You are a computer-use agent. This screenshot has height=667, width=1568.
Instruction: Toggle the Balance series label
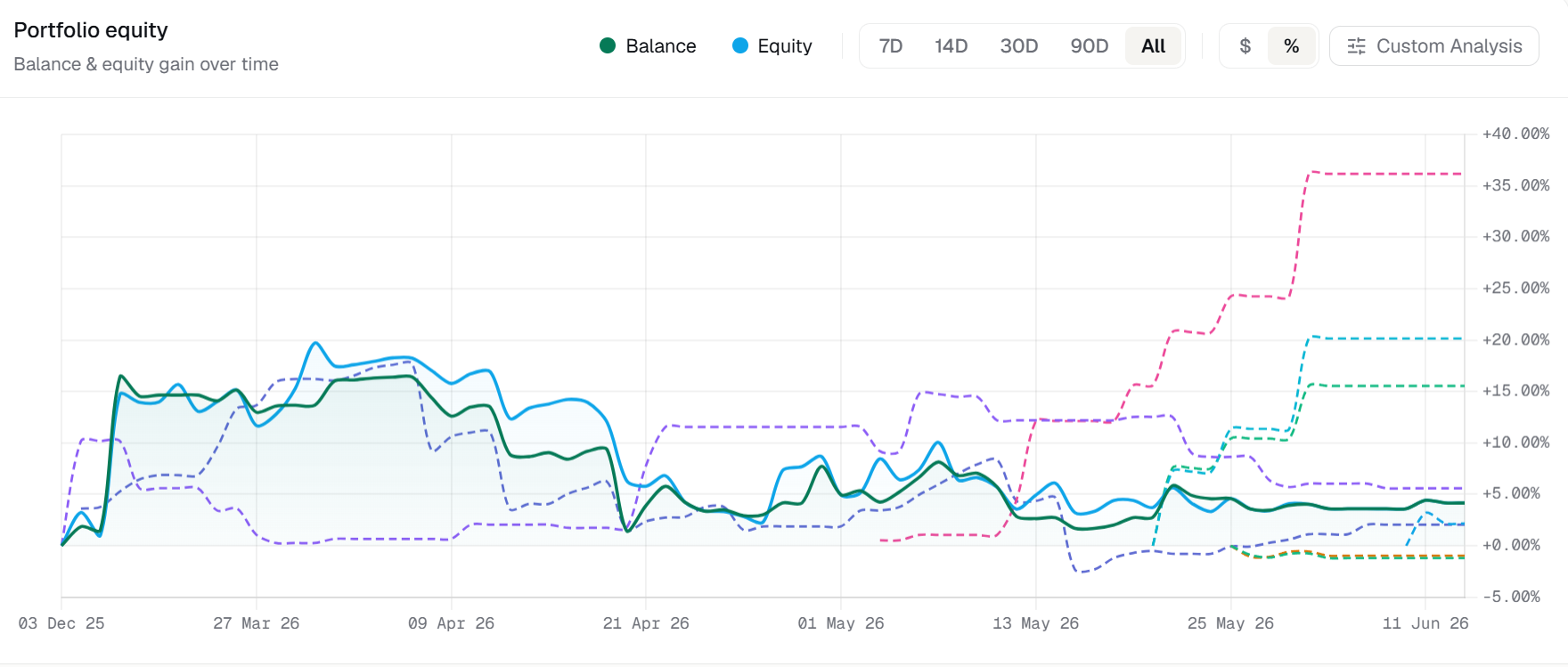[660, 46]
